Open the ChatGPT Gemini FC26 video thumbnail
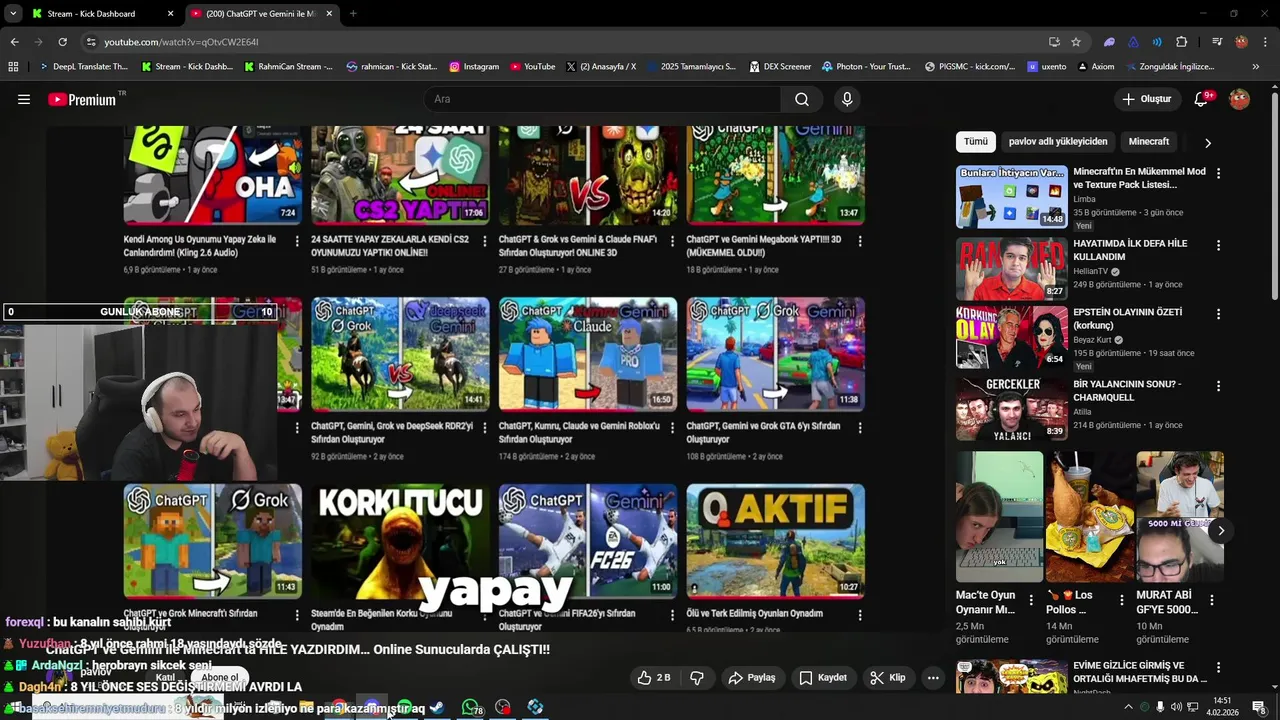Screen dimensions: 1280x720 click(588, 541)
